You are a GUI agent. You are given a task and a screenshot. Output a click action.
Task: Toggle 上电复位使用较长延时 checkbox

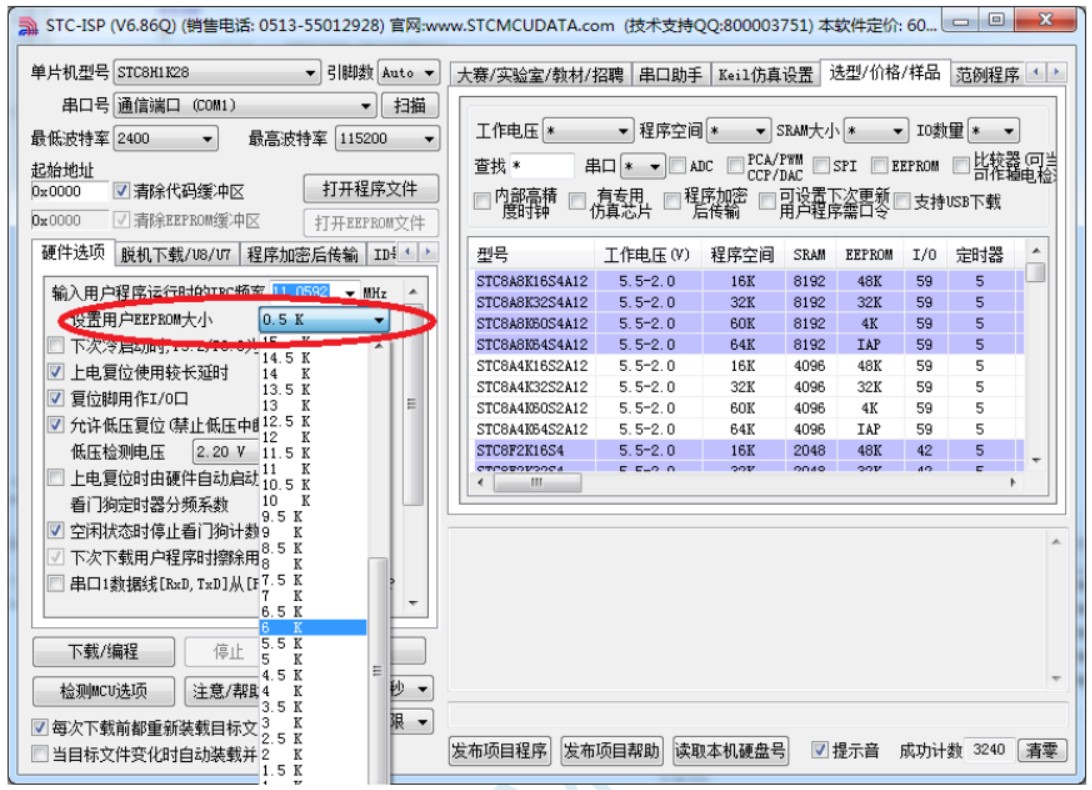coord(56,372)
